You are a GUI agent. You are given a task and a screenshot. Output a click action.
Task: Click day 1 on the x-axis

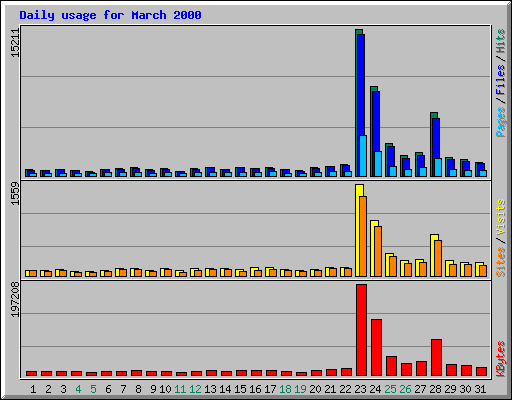[x=33, y=389]
